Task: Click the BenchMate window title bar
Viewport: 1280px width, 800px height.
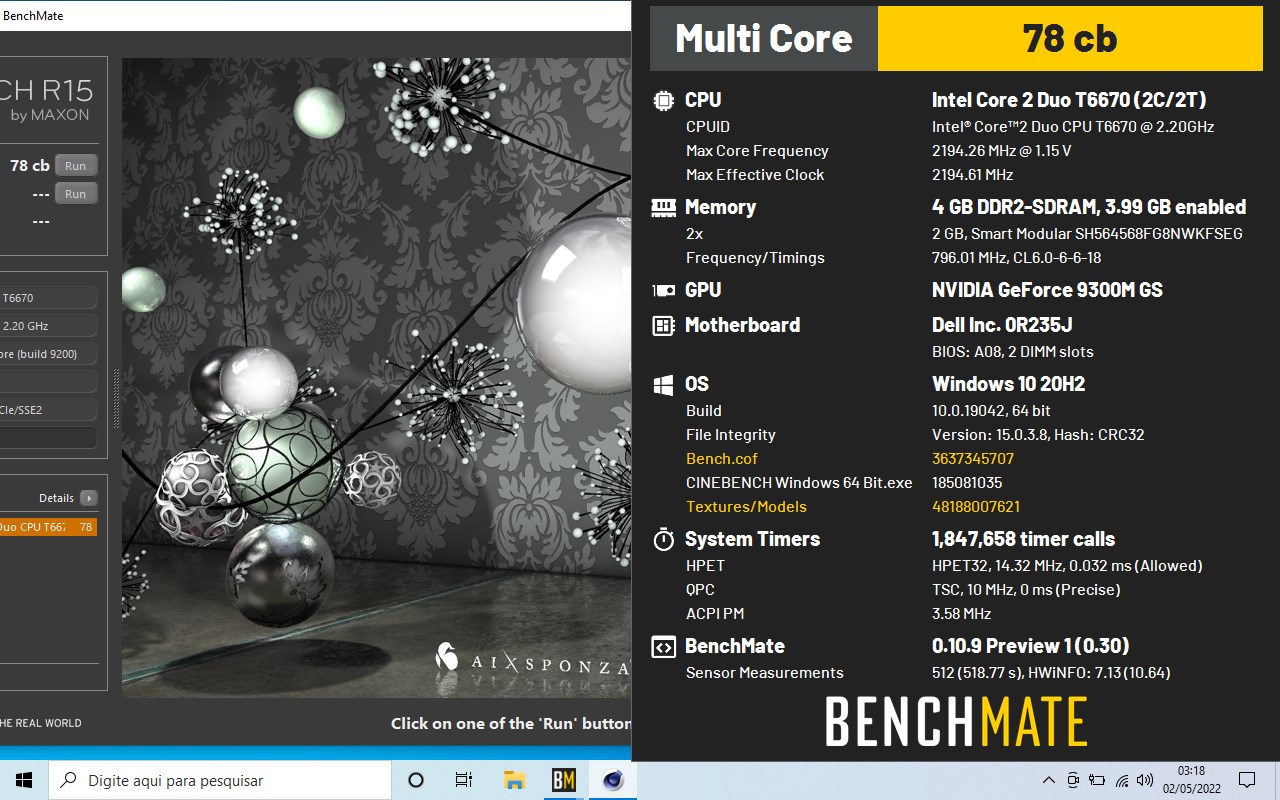Action: (315, 15)
